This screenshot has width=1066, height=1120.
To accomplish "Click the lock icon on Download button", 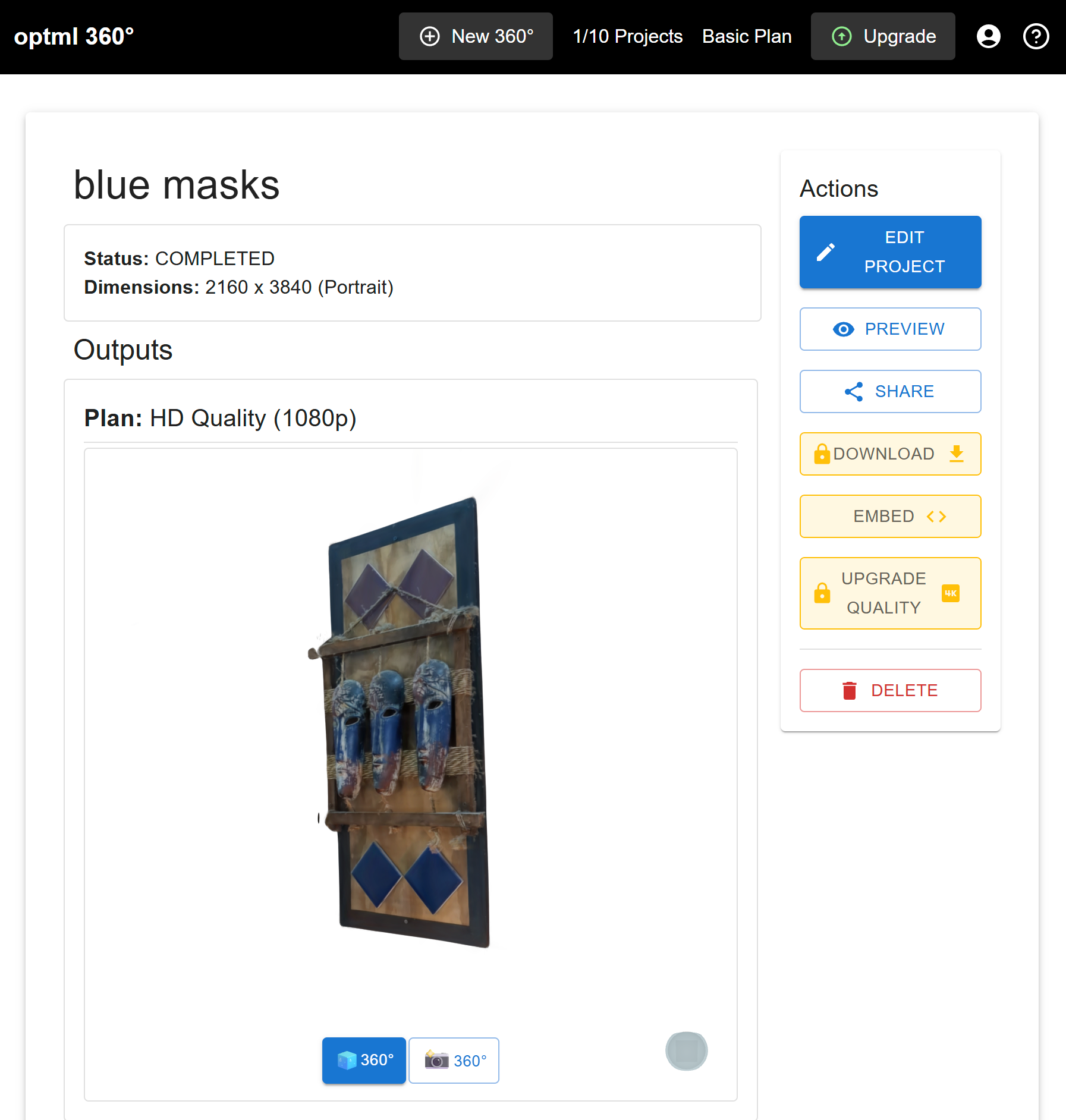I will pos(822,454).
